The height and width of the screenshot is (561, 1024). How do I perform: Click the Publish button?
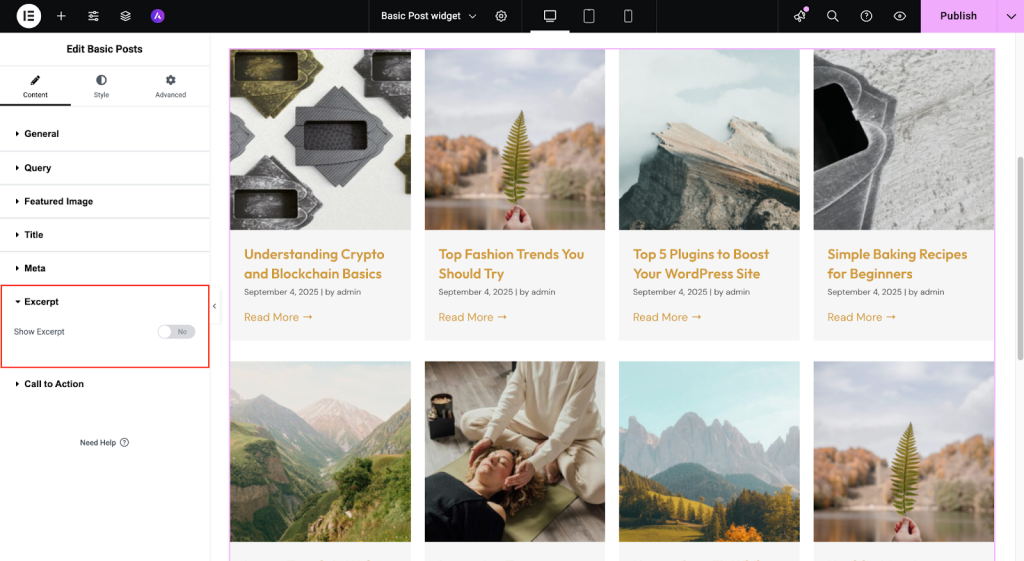click(x=957, y=16)
